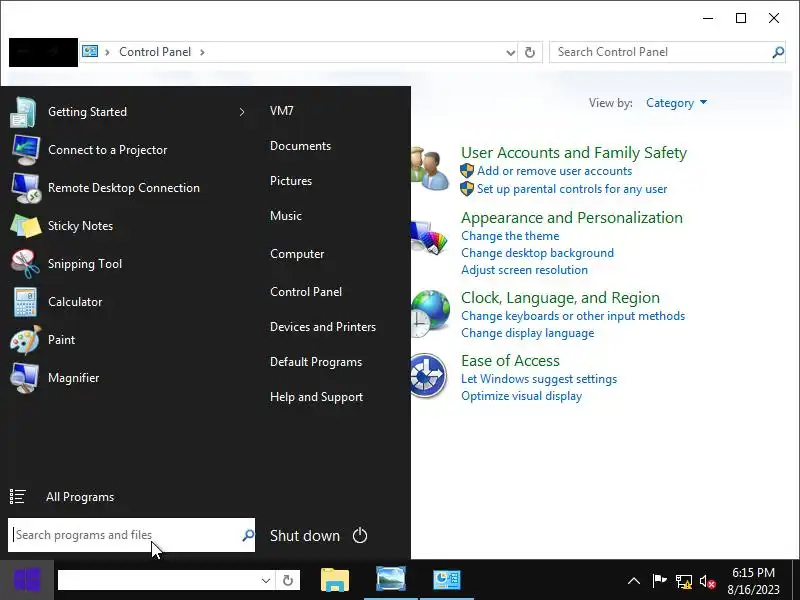
Task: Click Optimize visual display link
Action: 521,396
